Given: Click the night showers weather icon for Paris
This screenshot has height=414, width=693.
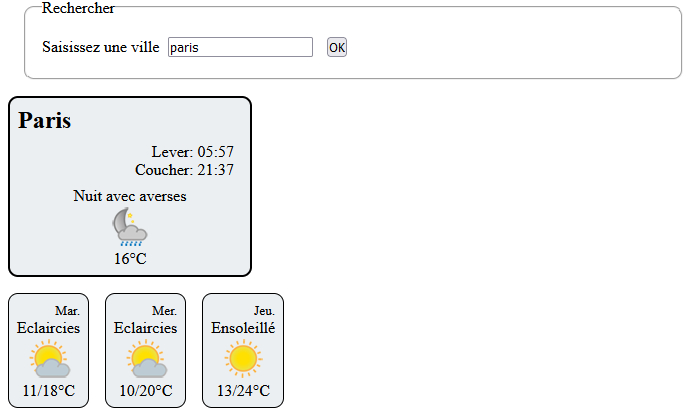Looking at the screenshot, I should point(129,227).
